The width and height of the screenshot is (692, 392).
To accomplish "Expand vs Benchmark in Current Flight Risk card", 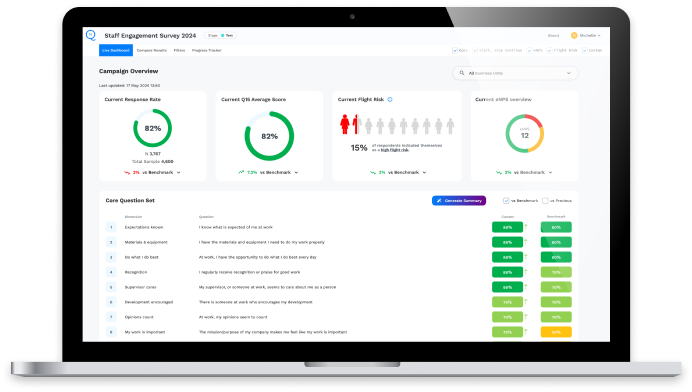I will pyautogui.click(x=424, y=173).
